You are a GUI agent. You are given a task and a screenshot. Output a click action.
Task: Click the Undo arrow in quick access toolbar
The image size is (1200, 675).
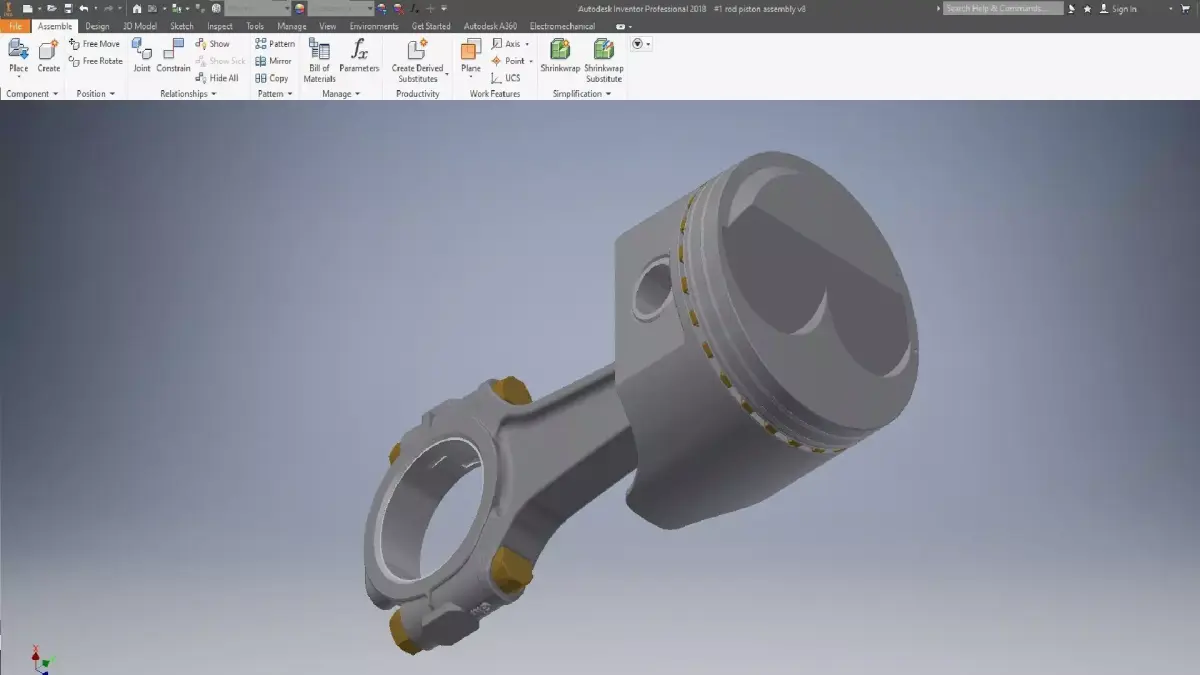tap(84, 9)
